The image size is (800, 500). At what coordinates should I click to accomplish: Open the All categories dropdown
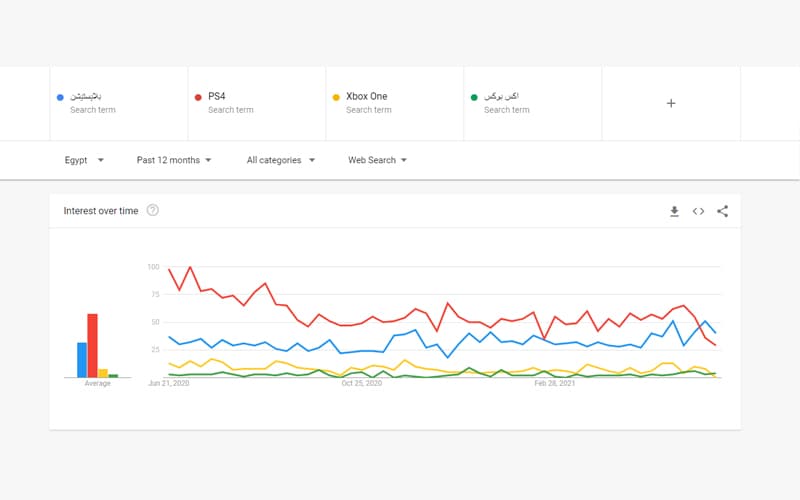281,160
